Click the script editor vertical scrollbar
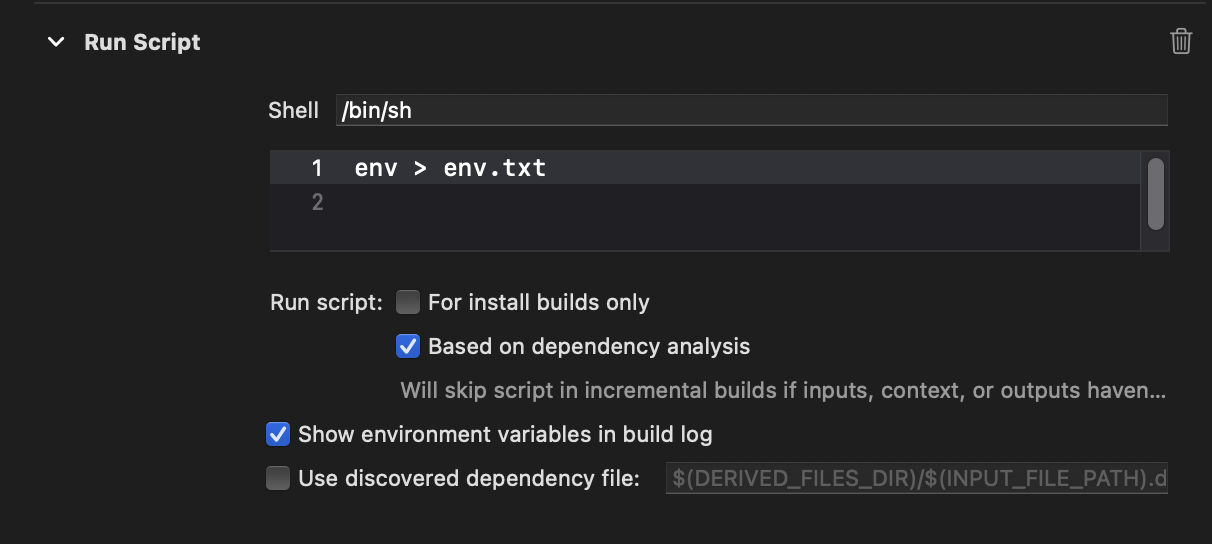This screenshot has width=1212, height=544. point(1156,193)
